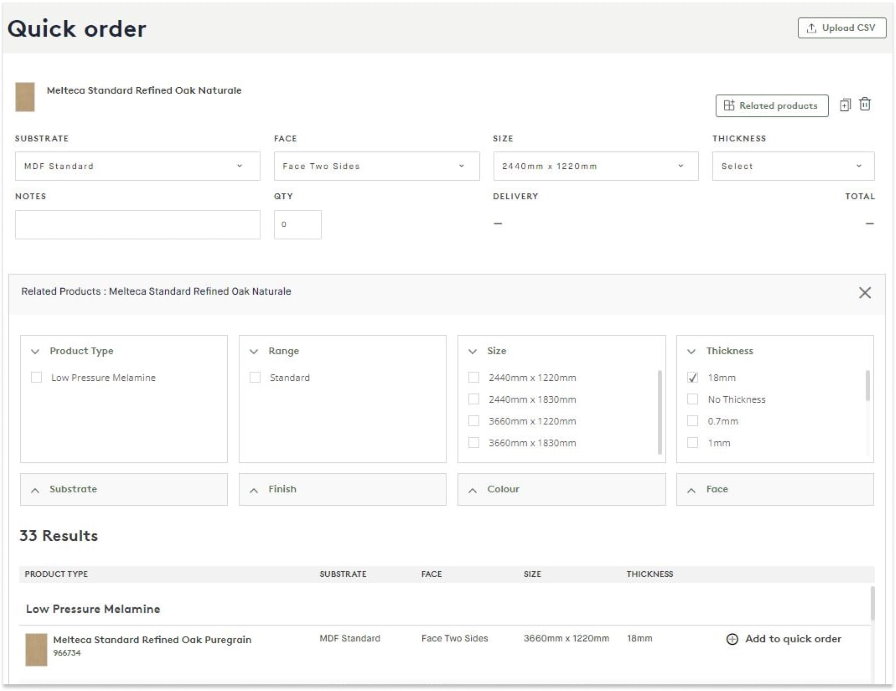Enable the 2440mm x 1830mm size filter
The height and width of the screenshot is (691, 896).
coord(474,400)
